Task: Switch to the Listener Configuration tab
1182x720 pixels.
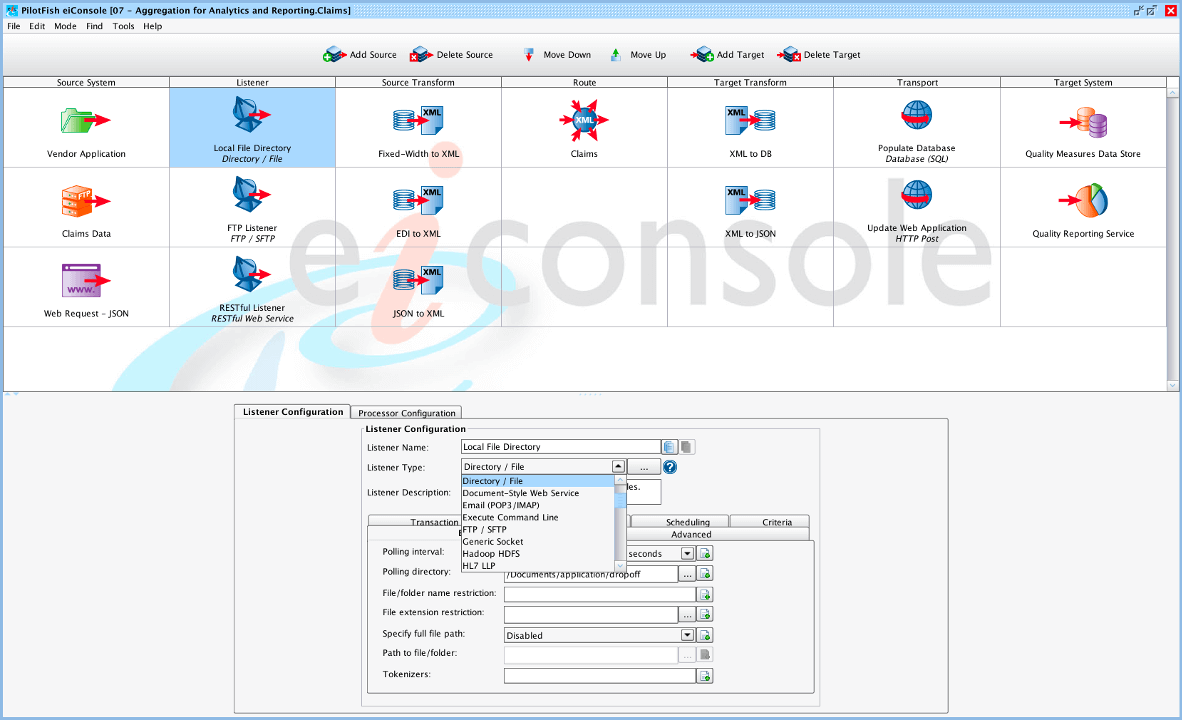Action: [x=292, y=412]
